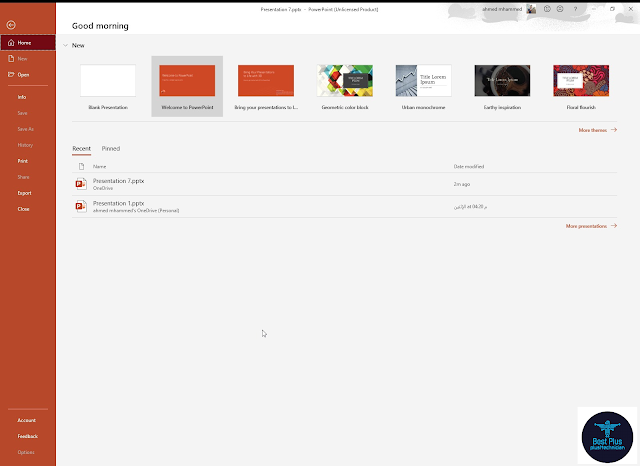Click the Home house icon in sidebar
Image resolution: width=640 pixels, height=466 pixels.
tap(11, 42)
